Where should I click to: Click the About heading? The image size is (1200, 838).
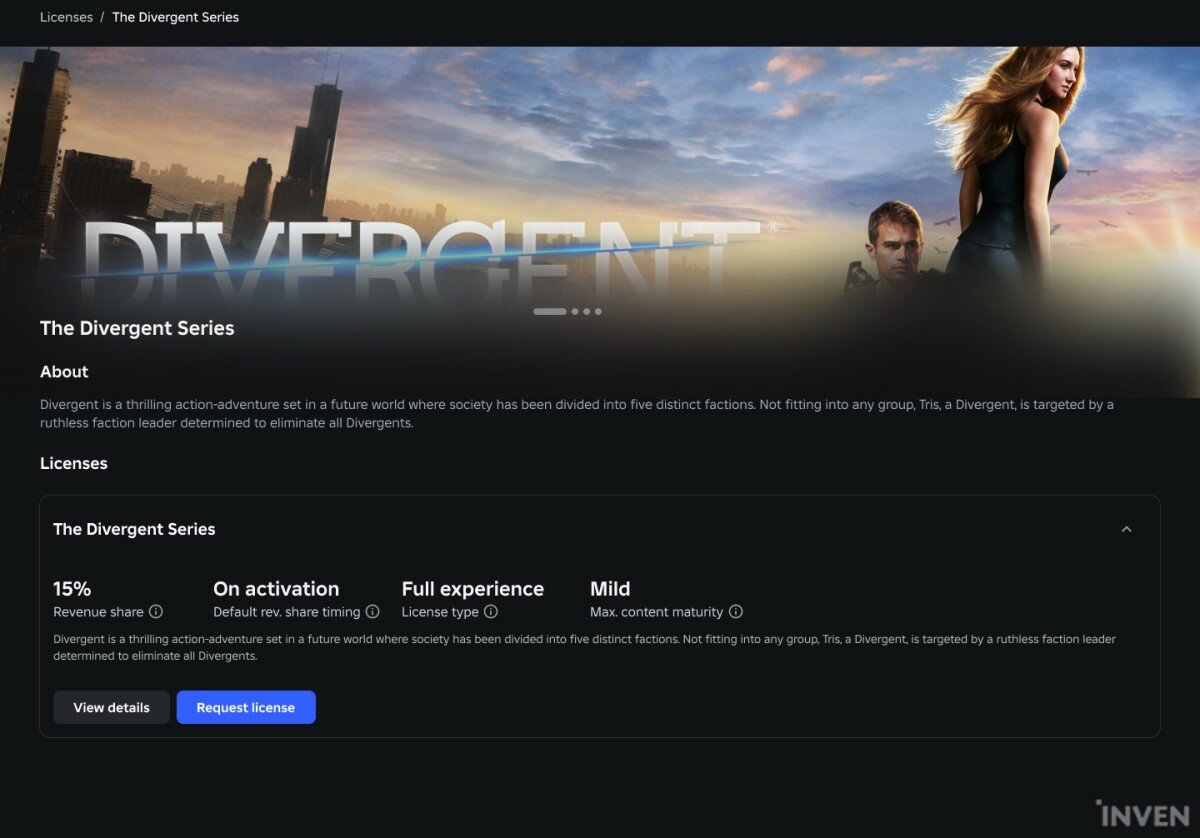(64, 372)
